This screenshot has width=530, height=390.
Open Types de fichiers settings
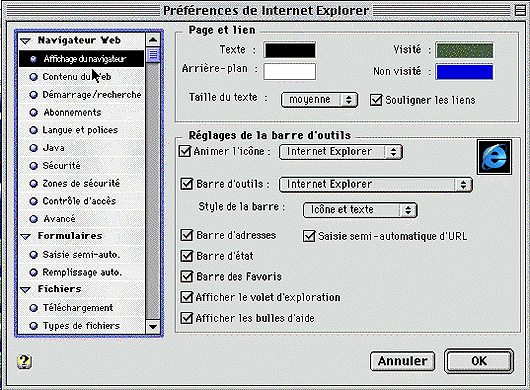pyautogui.click(x=81, y=326)
